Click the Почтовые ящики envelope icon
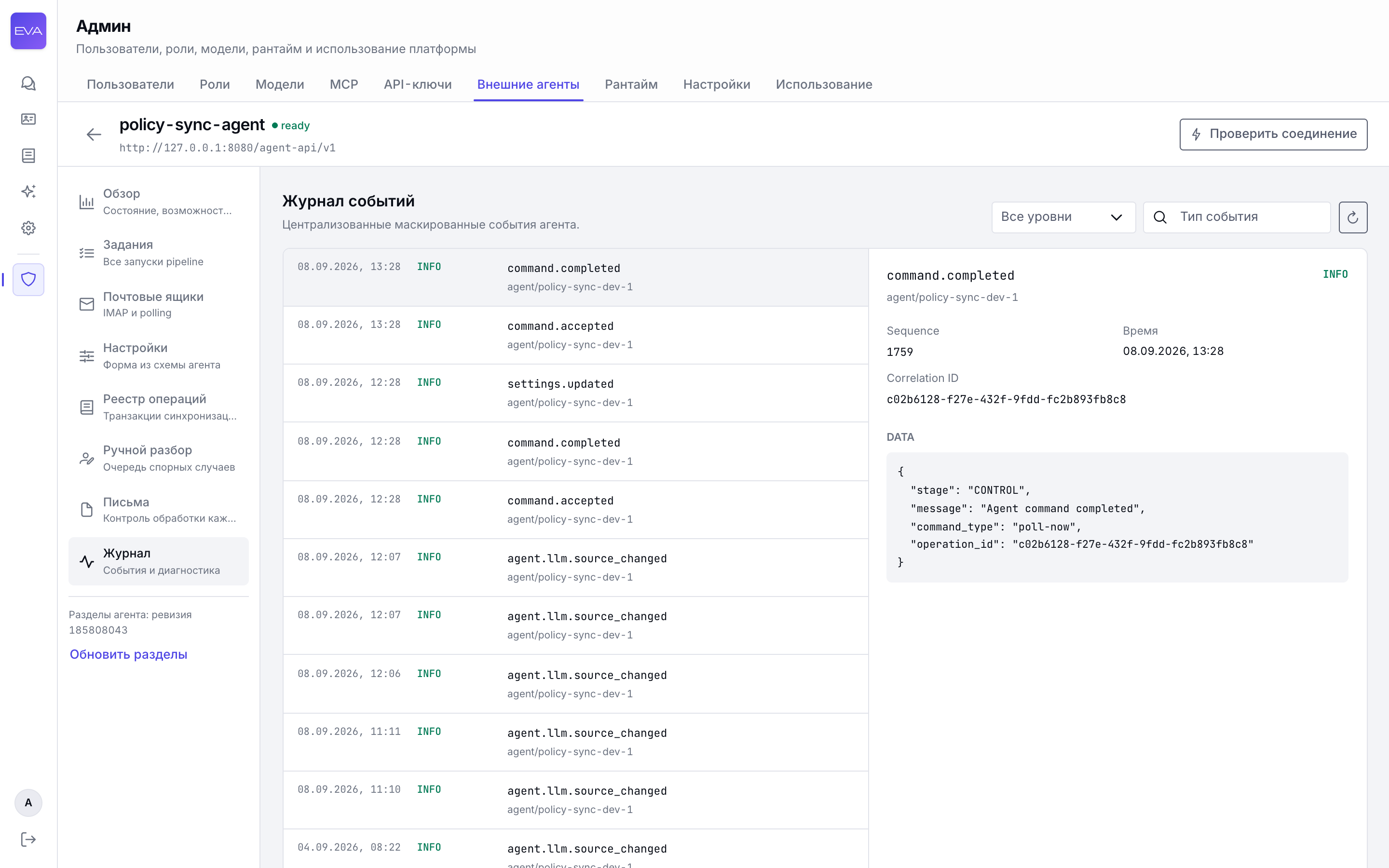Screen dimensions: 1389x868 87,304
